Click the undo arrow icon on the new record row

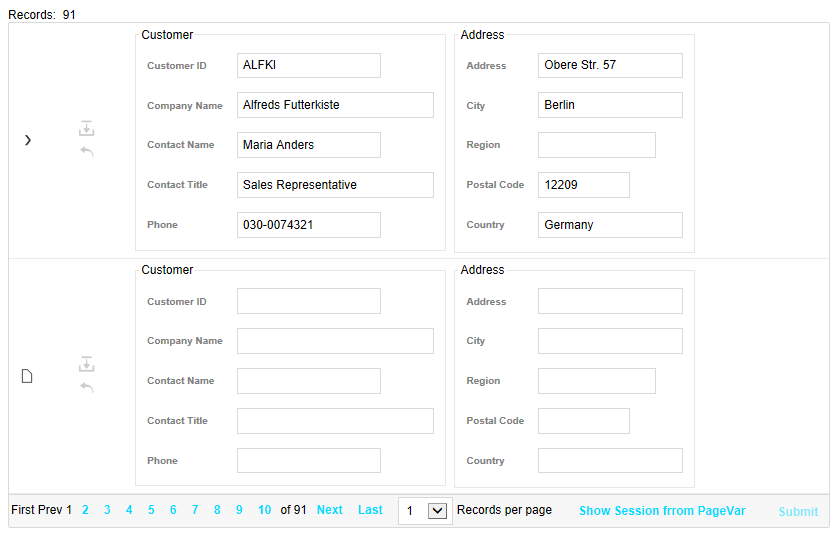pyautogui.click(x=87, y=387)
